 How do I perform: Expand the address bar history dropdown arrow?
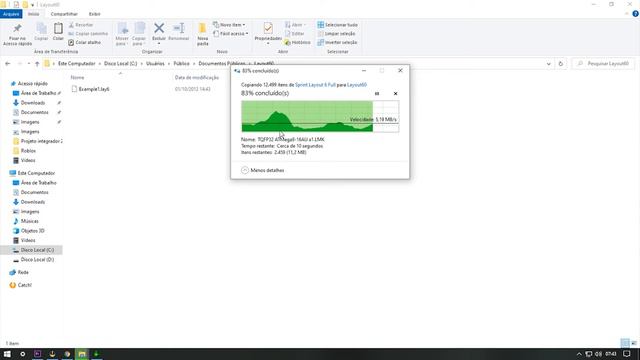coord(549,64)
